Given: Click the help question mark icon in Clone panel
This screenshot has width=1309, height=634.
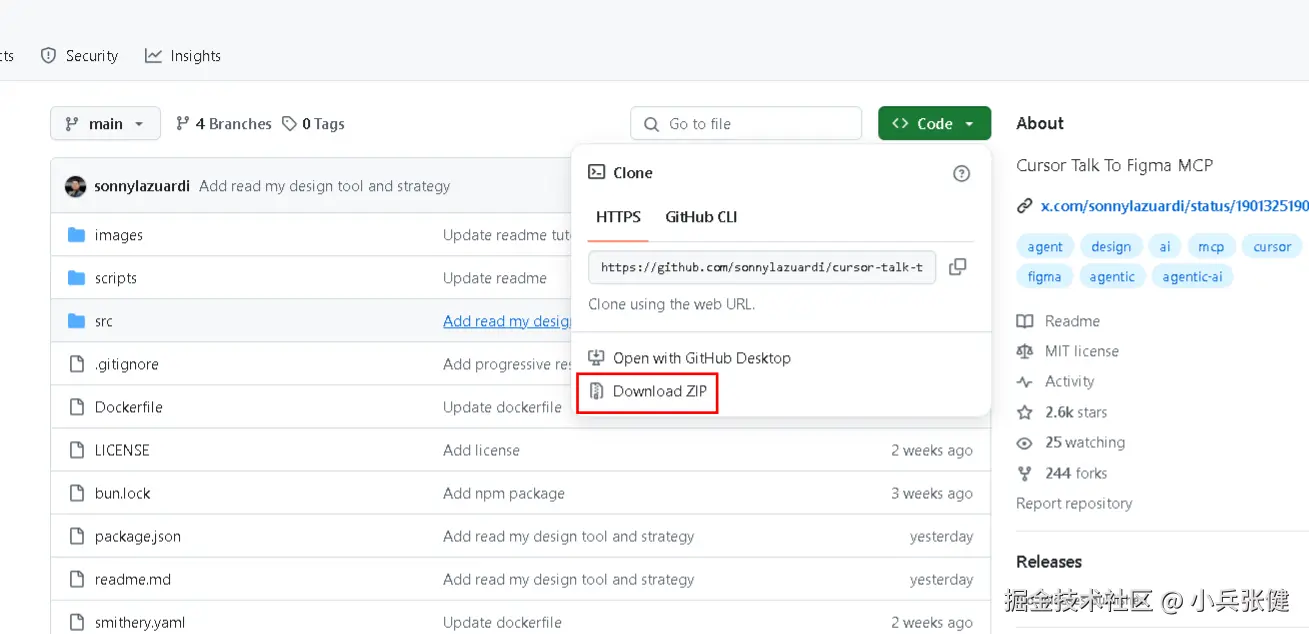Looking at the screenshot, I should pos(961,173).
